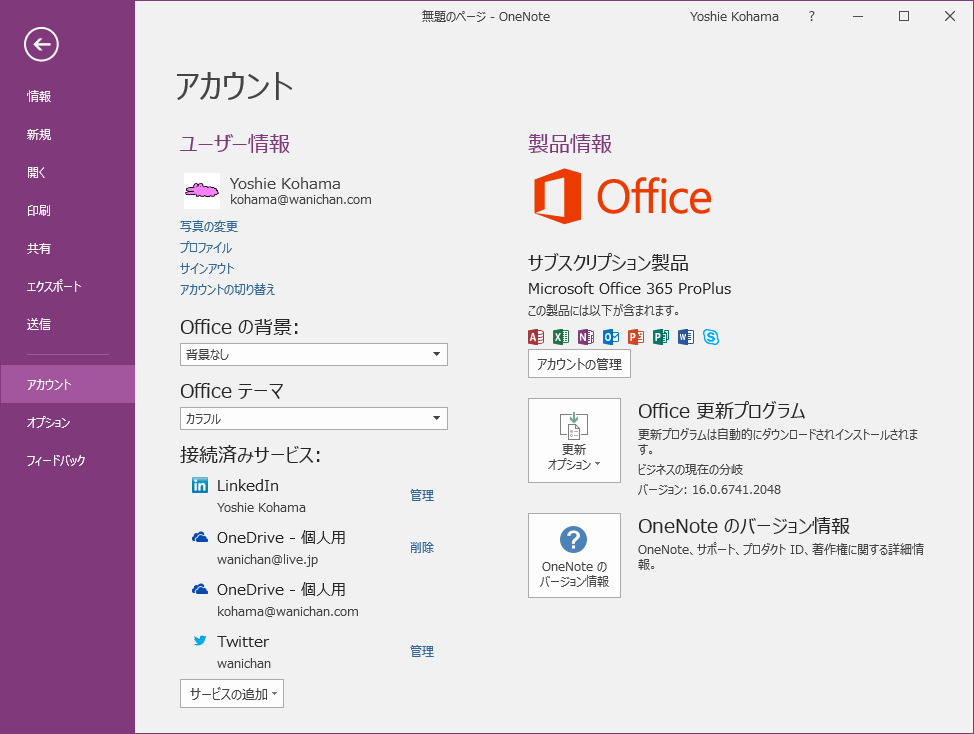Click the アカウントの管理 button

[x=579, y=364]
